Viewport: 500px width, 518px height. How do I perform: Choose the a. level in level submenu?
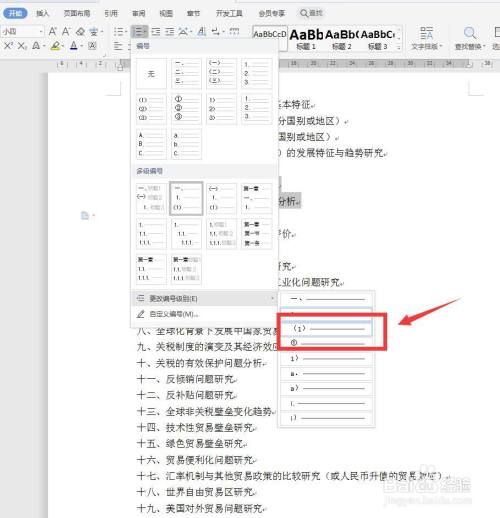(326, 374)
